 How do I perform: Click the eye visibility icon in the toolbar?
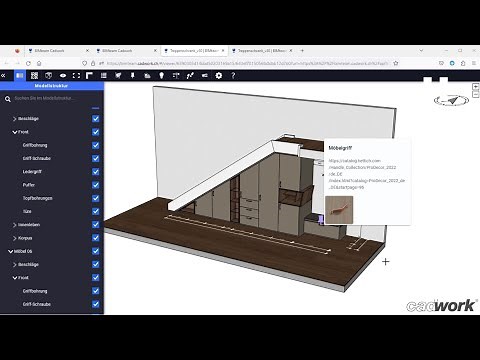[63, 76]
